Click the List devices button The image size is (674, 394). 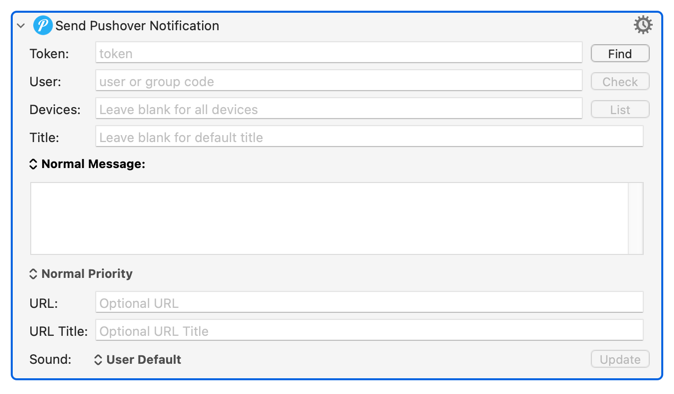620,110
